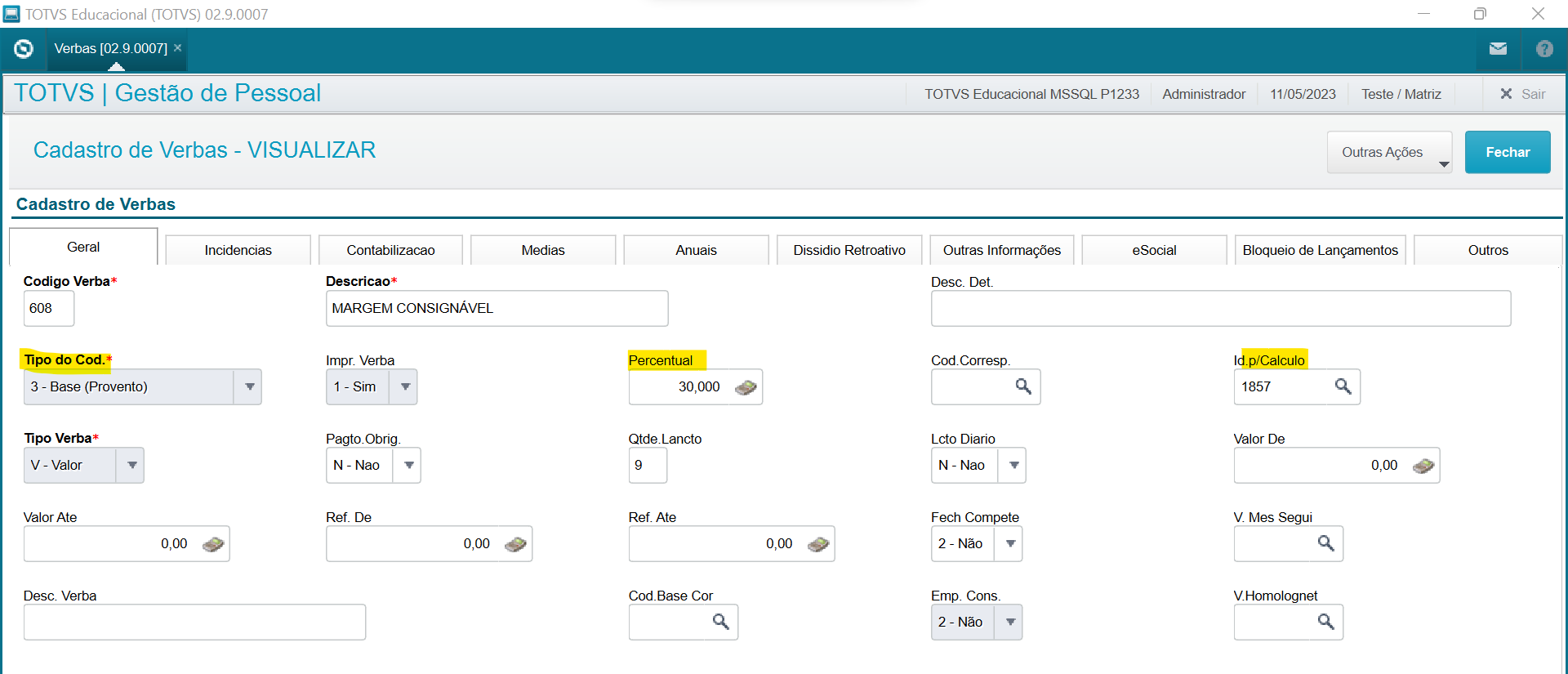Click the empty Desc. Verba field
The height and width of the screenshot is (674, 1568).
click(194, 623)
